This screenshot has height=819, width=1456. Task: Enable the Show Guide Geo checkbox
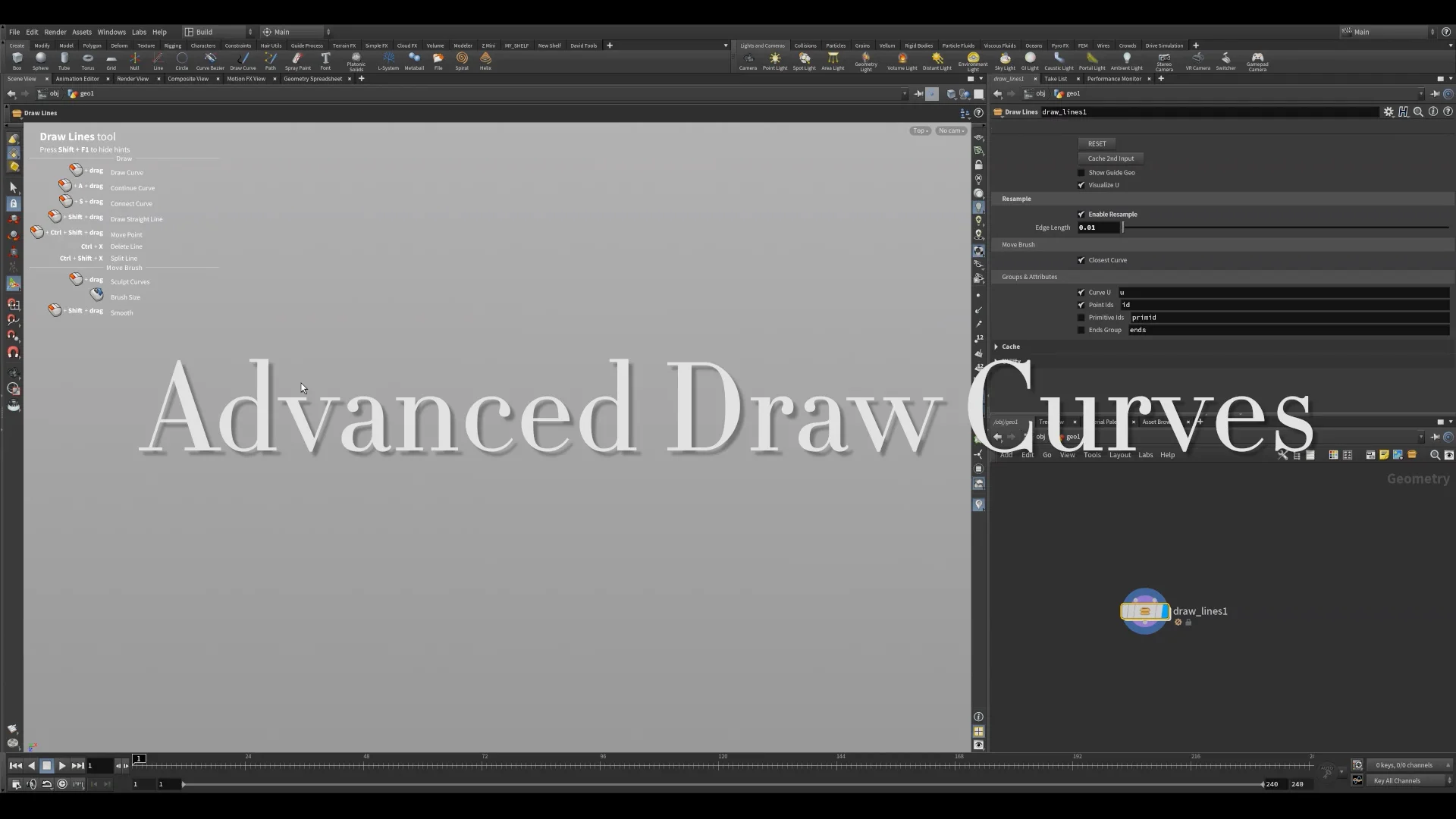click(x=1081, y=172)
